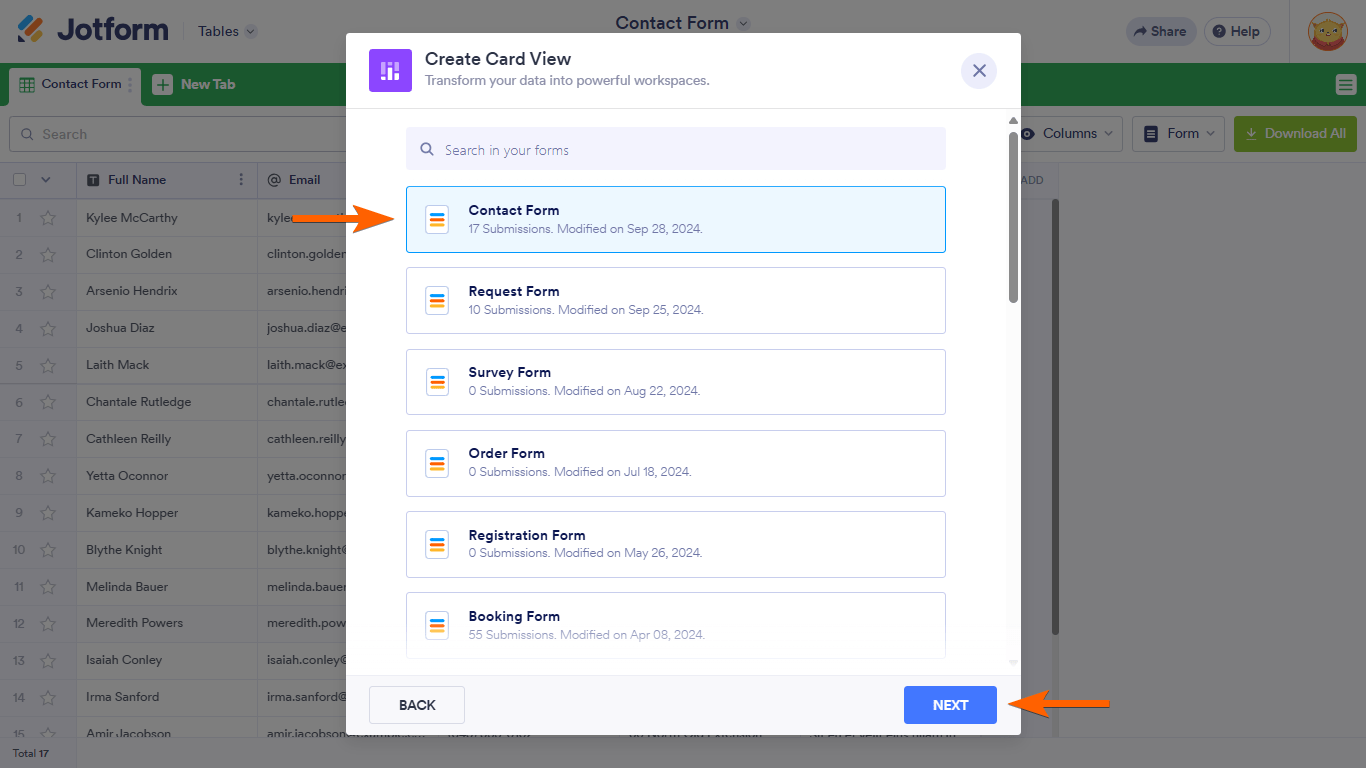Star the Cathleen Reilly row

[47, 439]
